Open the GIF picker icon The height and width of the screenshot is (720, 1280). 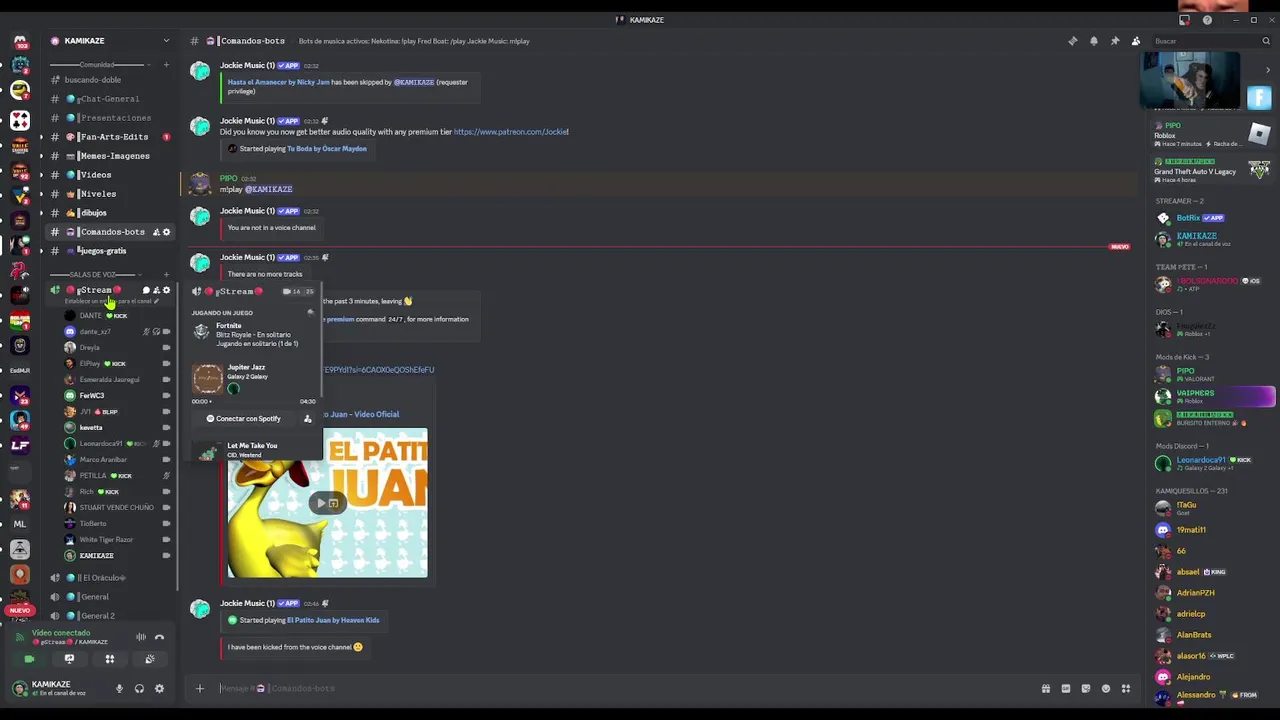1066,688
